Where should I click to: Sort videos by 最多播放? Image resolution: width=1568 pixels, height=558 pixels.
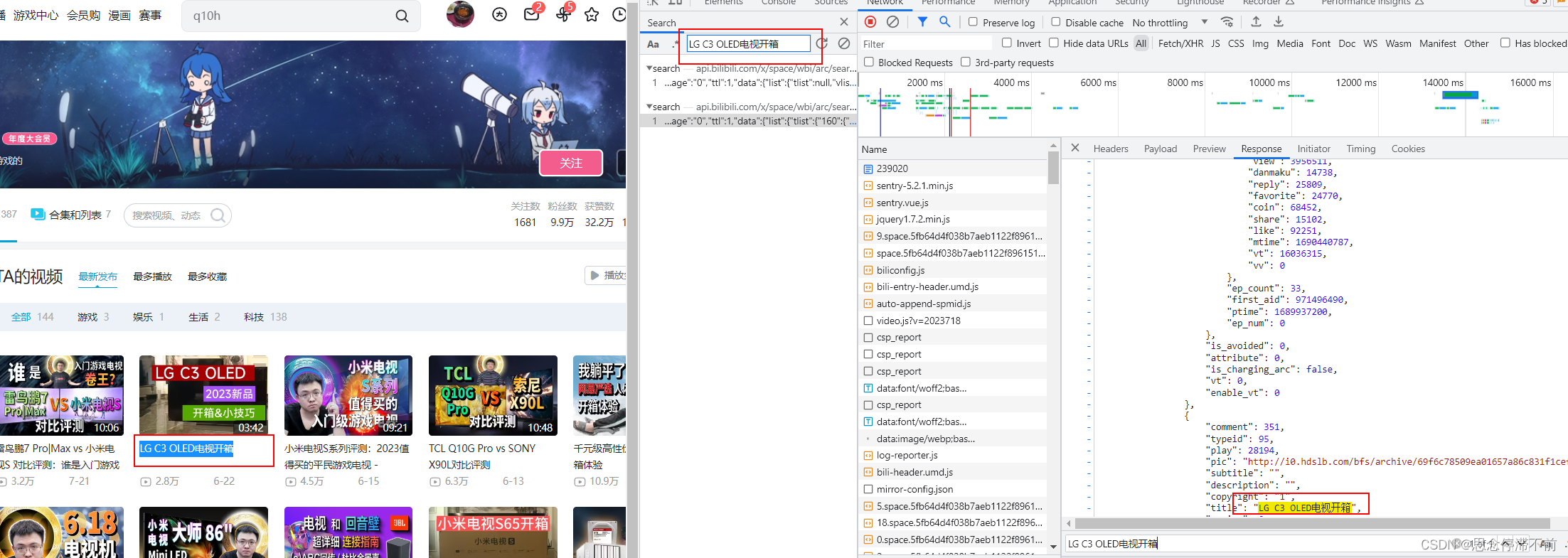(153, 277)
